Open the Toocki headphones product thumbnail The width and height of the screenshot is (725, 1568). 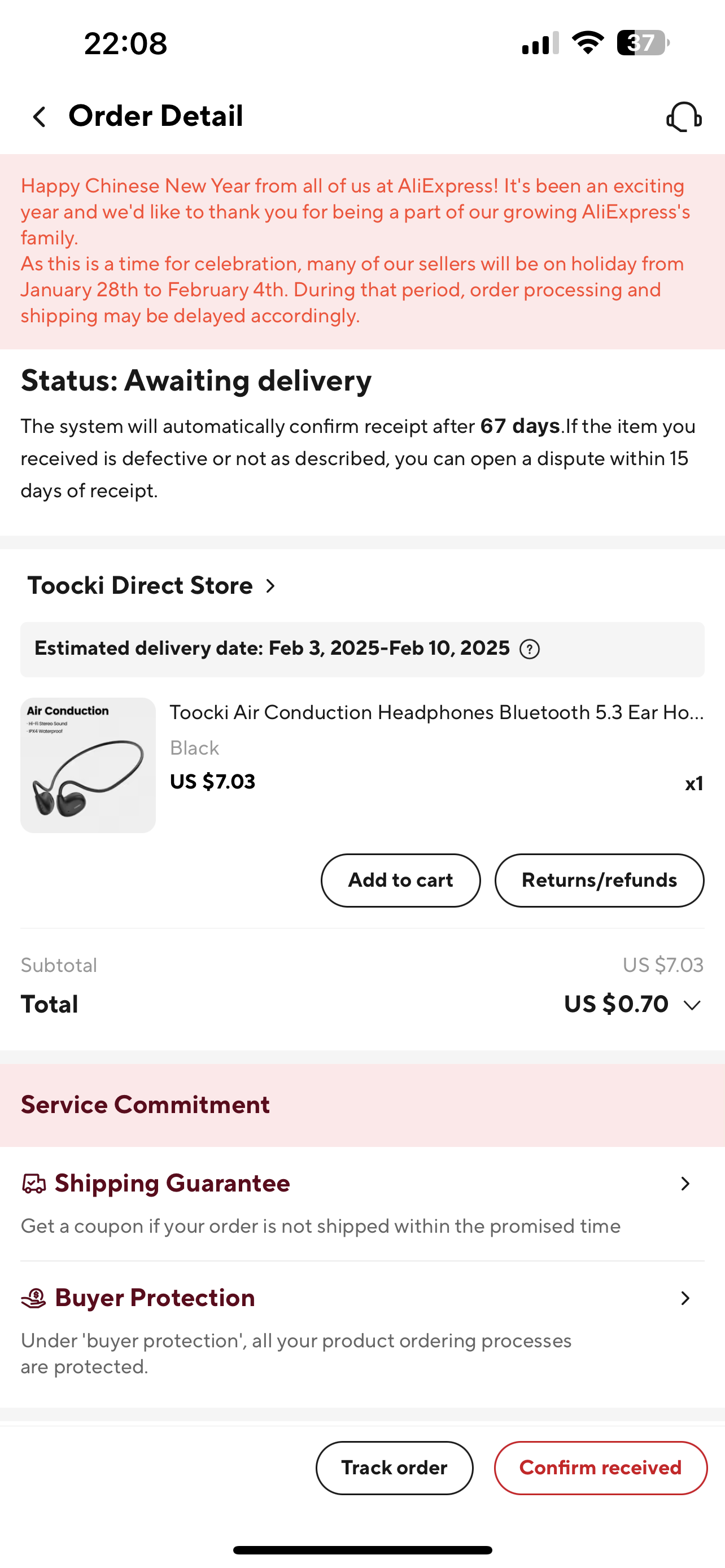click(x=88, y=765)
